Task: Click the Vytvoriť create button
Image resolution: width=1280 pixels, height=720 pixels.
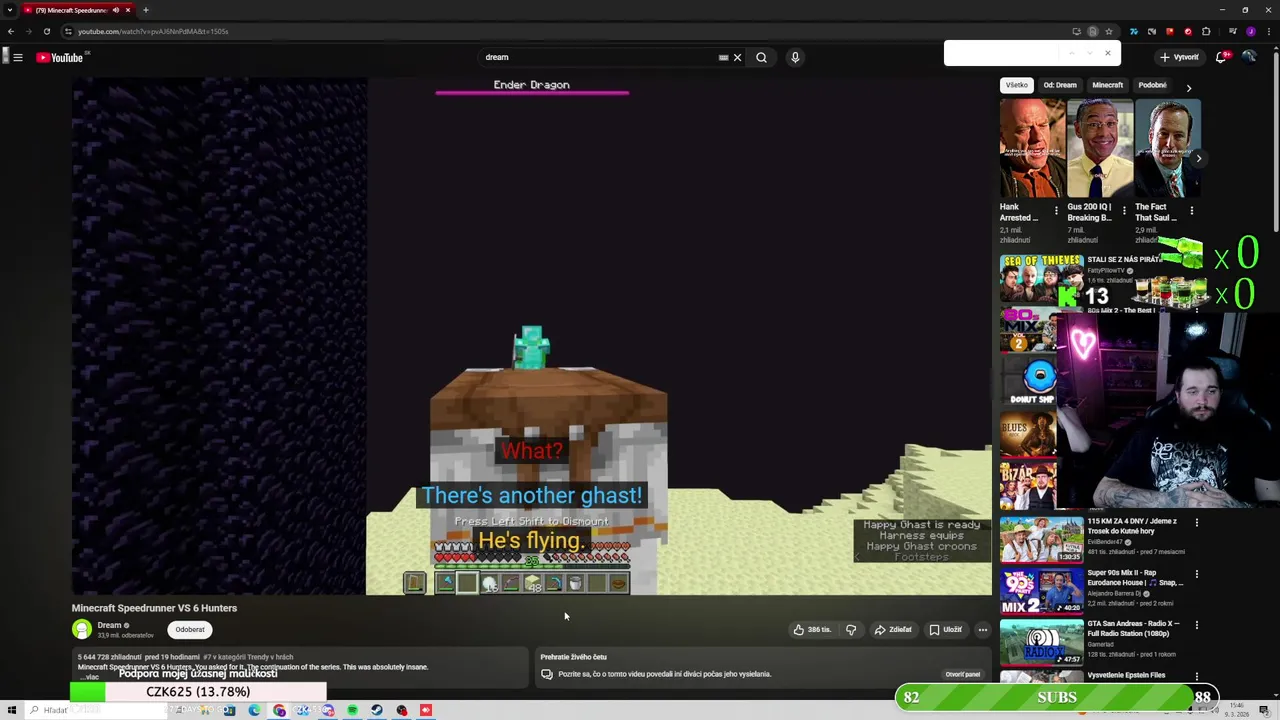Action: coord(1179,57)
